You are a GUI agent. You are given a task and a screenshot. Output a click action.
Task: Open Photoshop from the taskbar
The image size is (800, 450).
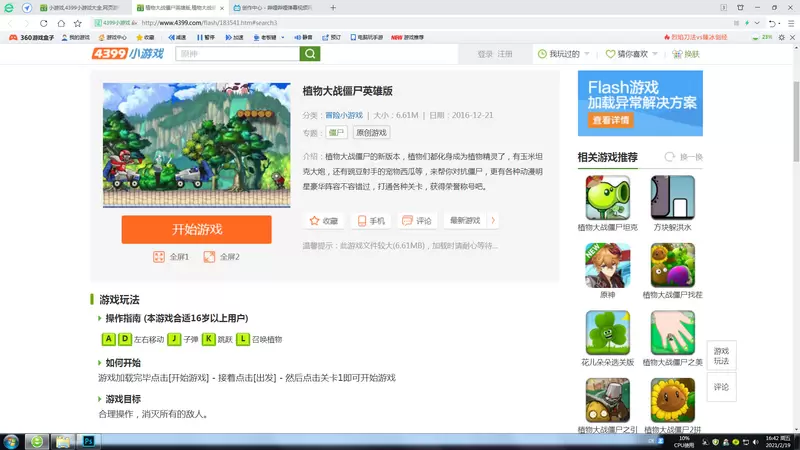[x=88, y=442]
